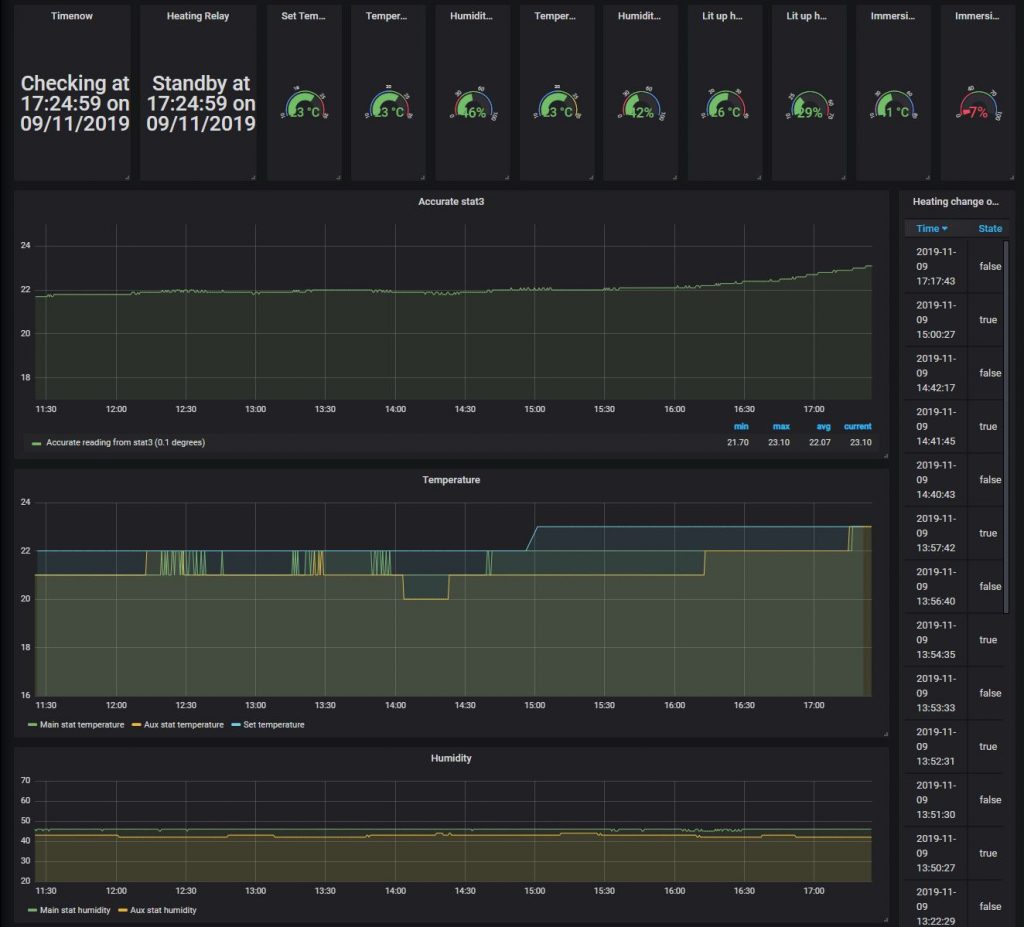Screen dimensions: 1024x927
Task: Toggle Main stat temperature series in legend
Action: (x=81, y=724)
